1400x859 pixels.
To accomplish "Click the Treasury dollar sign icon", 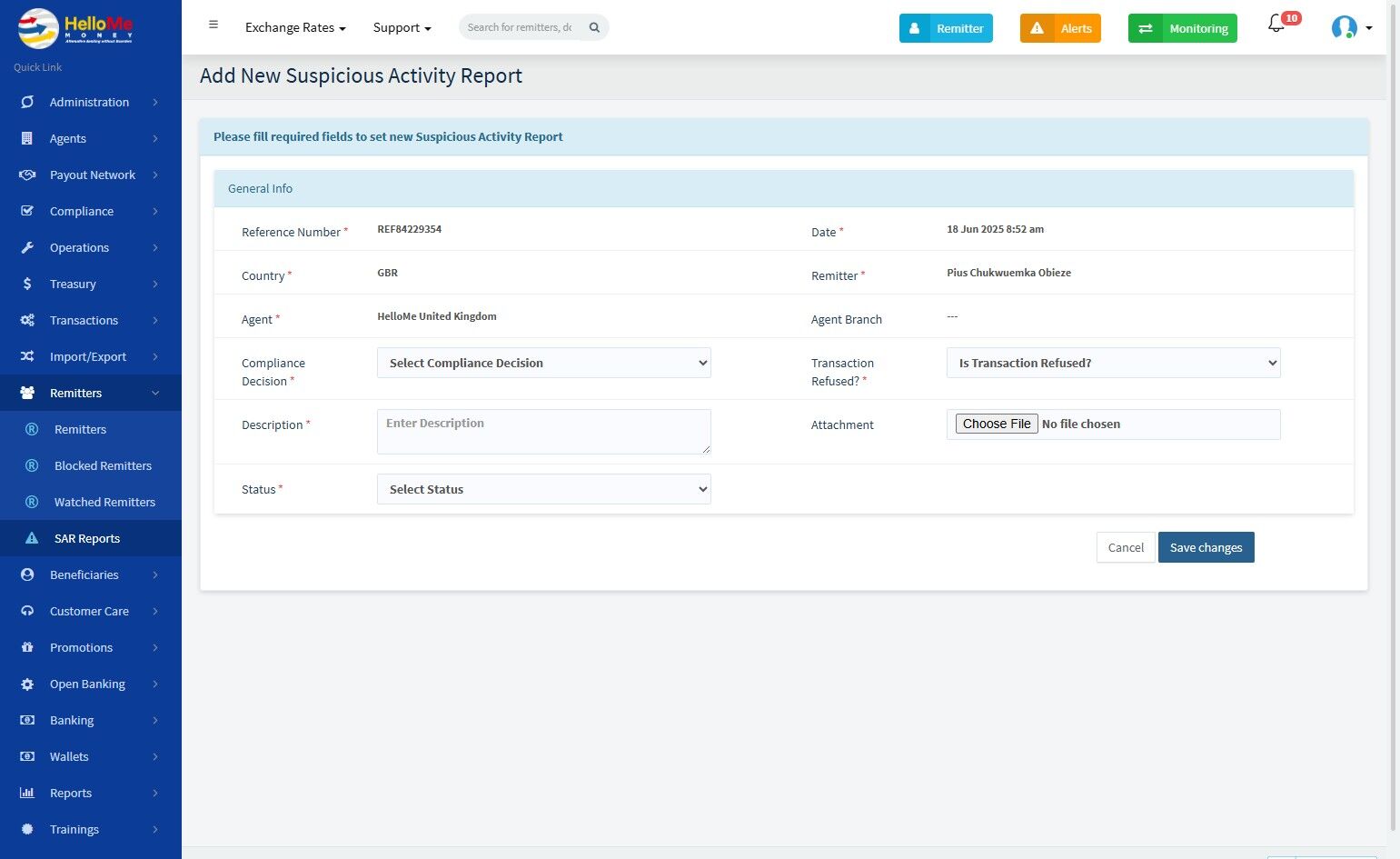I will tap(27, 284).
